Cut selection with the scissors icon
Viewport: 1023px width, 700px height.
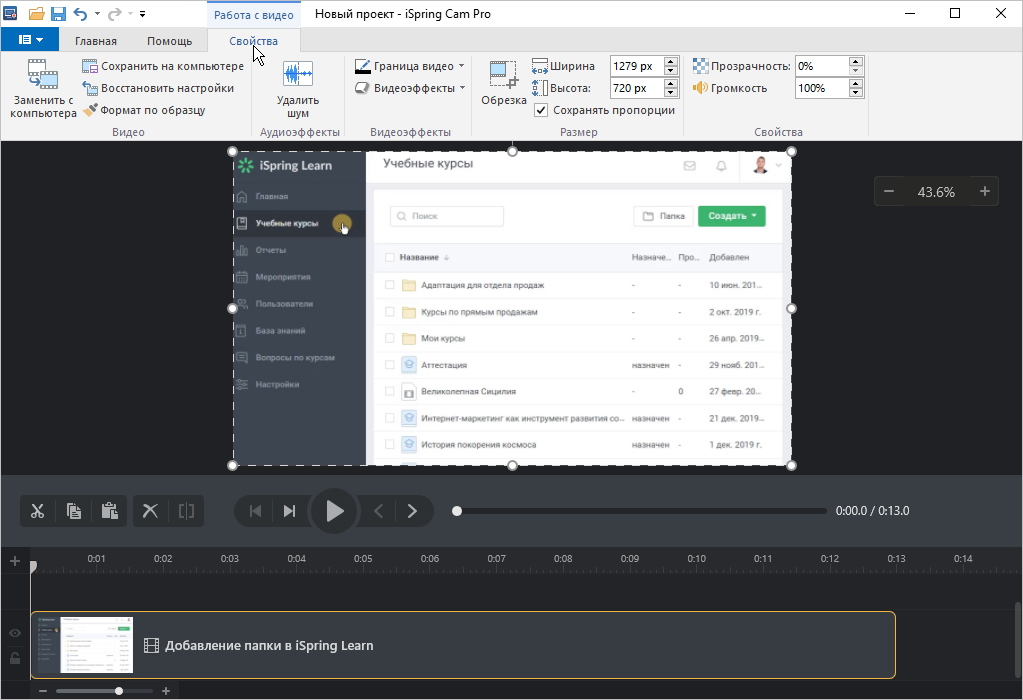tap(37, 511)
